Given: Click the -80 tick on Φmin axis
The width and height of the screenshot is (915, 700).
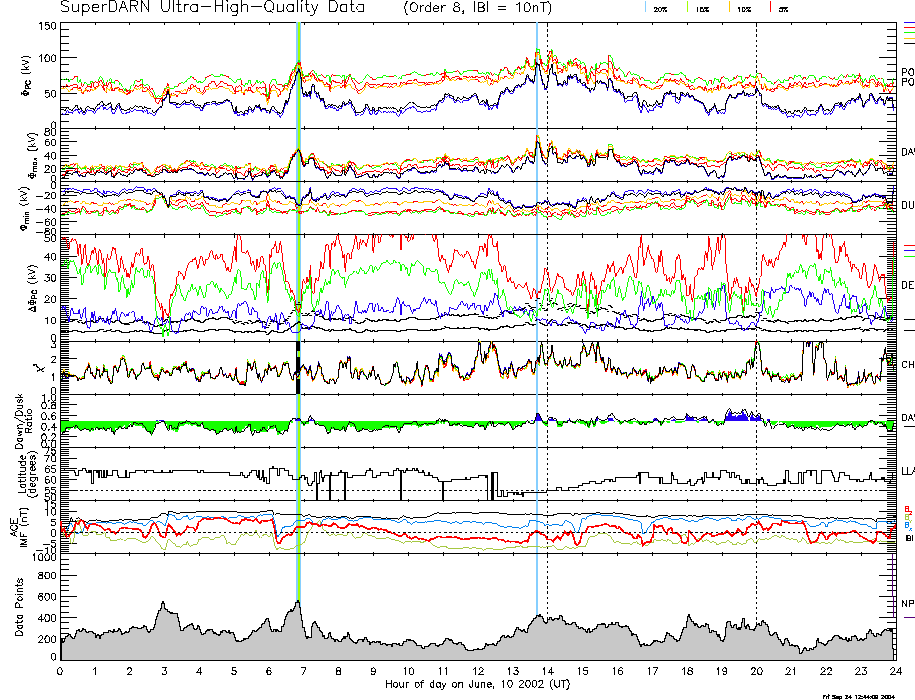Looking at the screenshot, I should click(48, 232).
